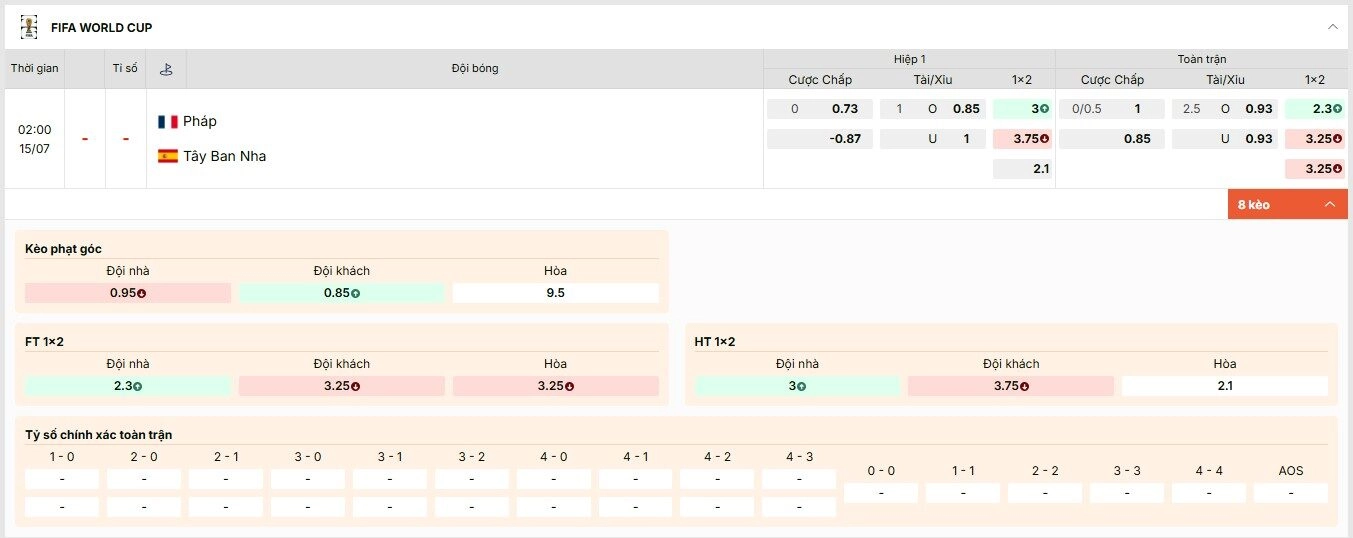Collapse the orange 8 kèo button
Screen dimensions: 1353x538
point(1287,204)
